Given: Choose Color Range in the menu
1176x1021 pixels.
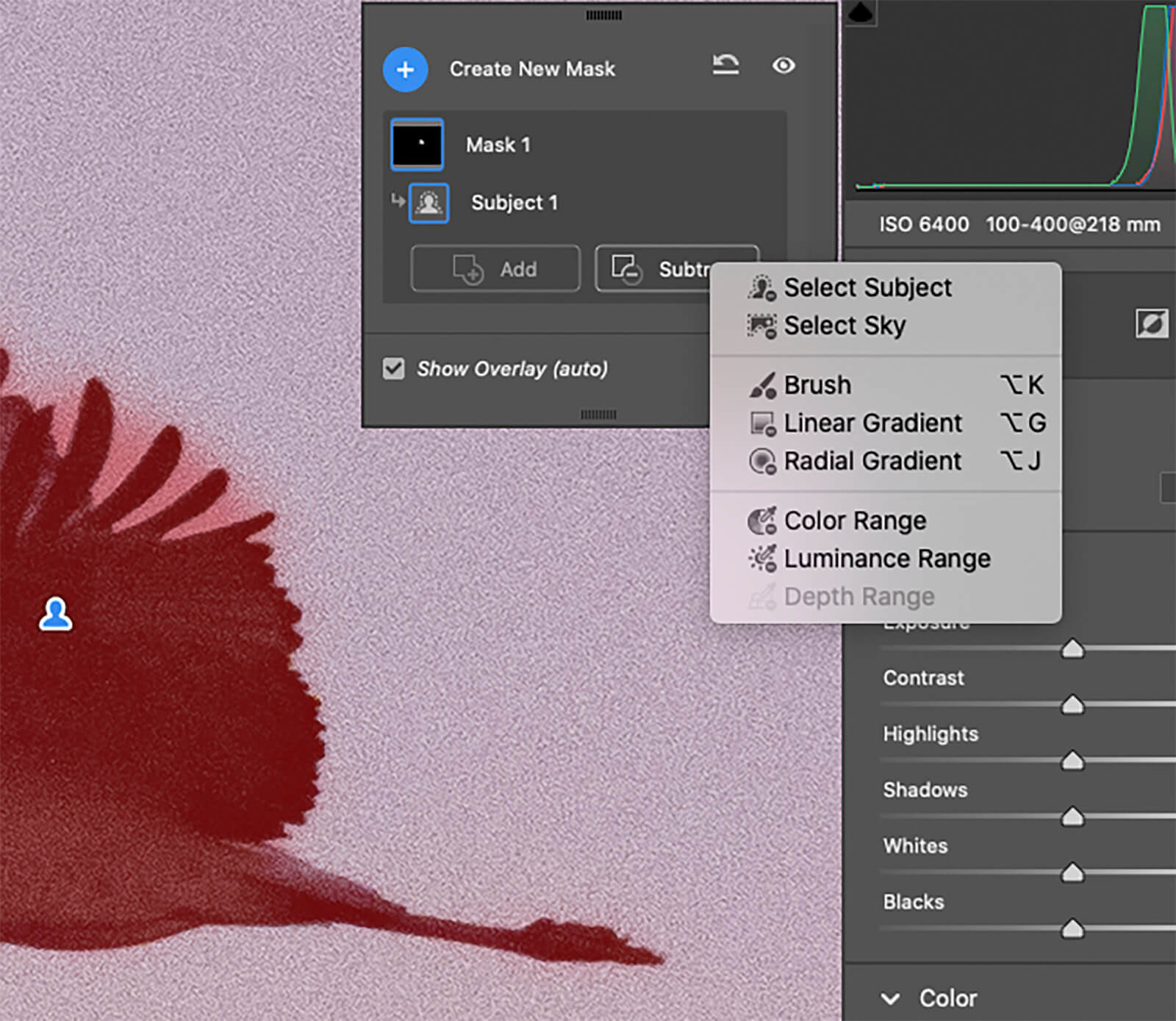Looking at the screenshot, I should [855, 521].
